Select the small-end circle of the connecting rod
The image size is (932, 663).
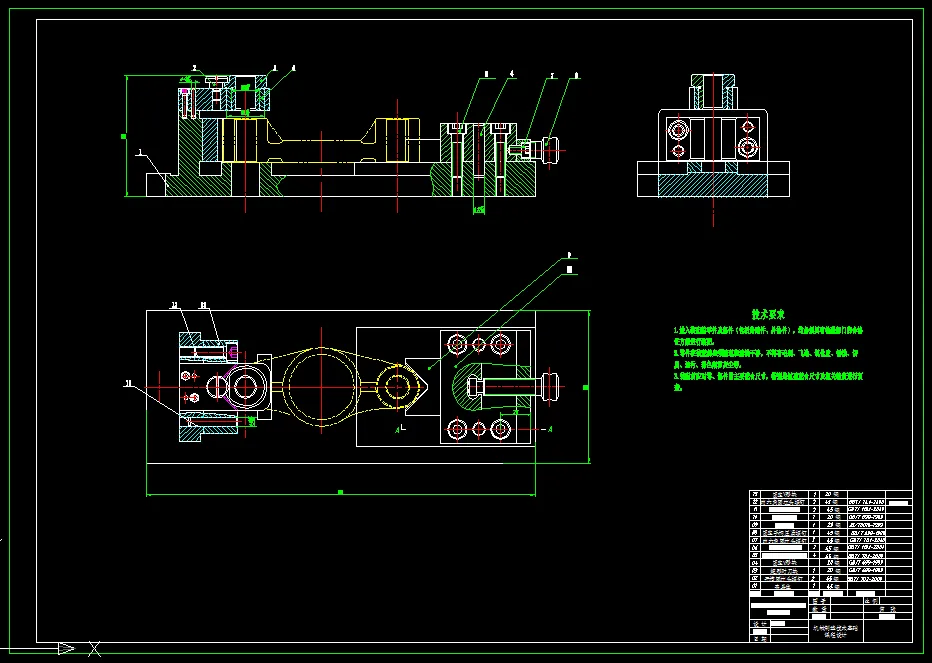pyautogui.click(x=396, y=387)
